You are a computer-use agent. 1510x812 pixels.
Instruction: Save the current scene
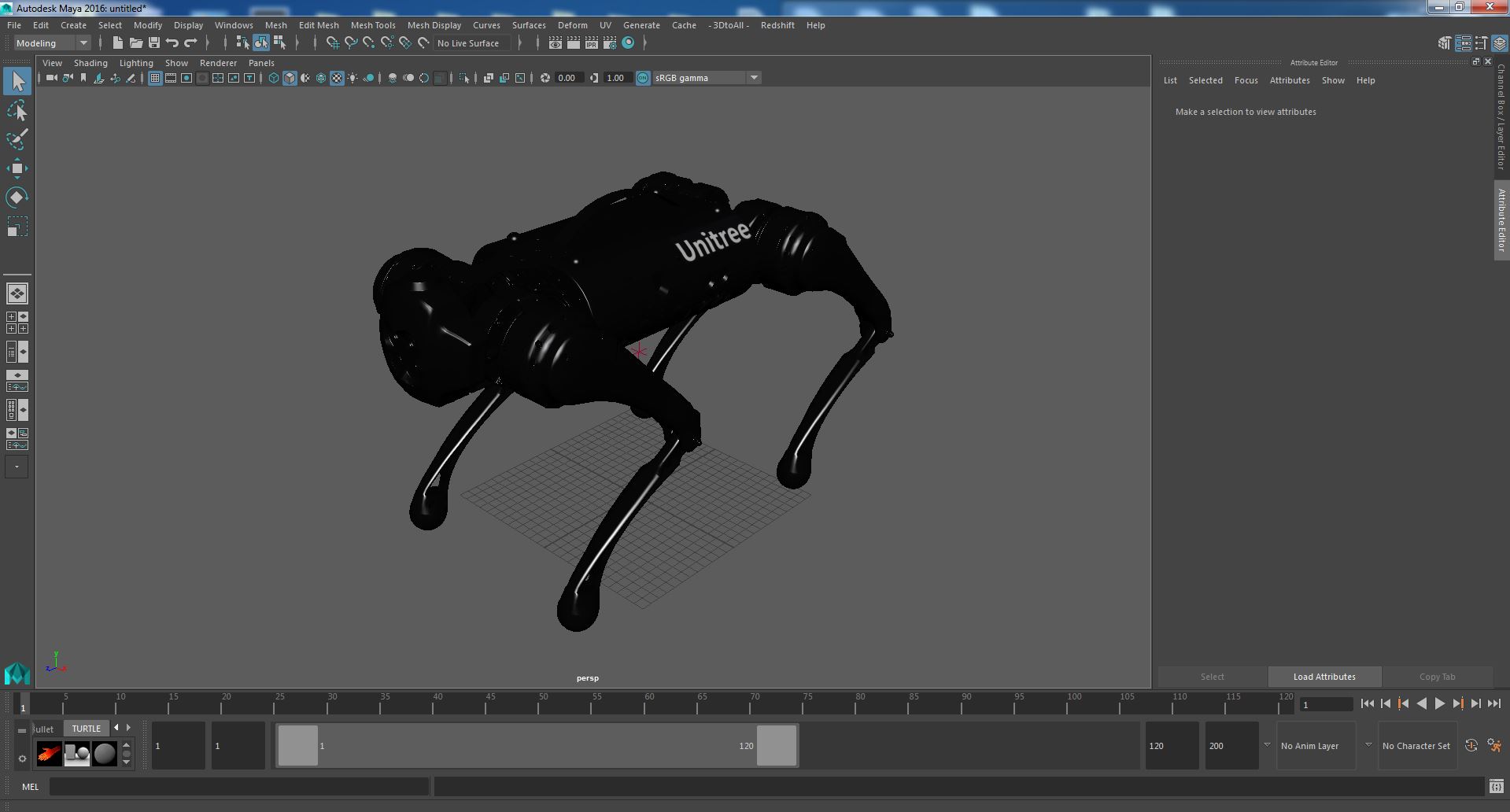pos(153,42)
